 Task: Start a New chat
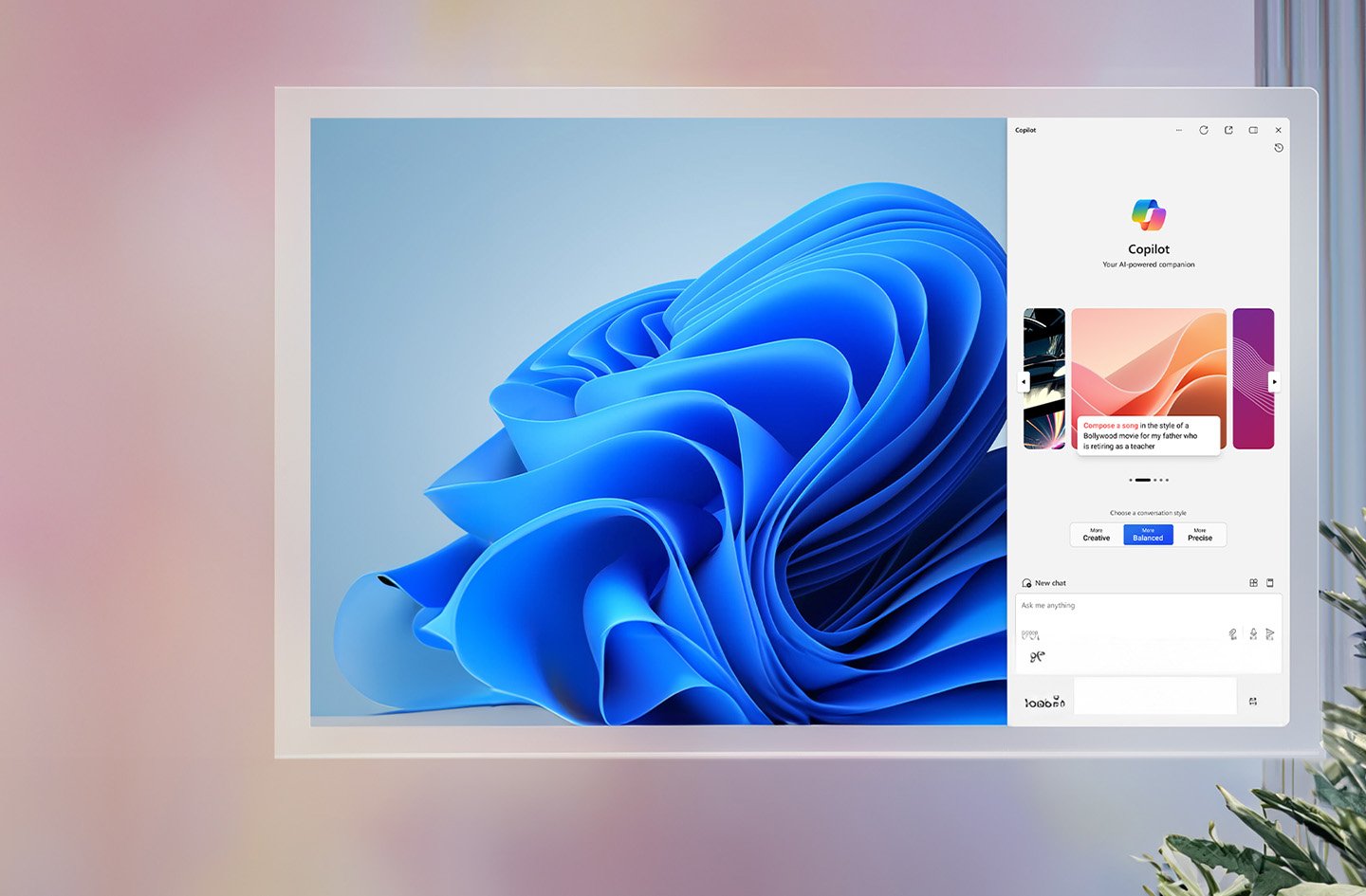pyautogui.click(x=1044, y=583)
